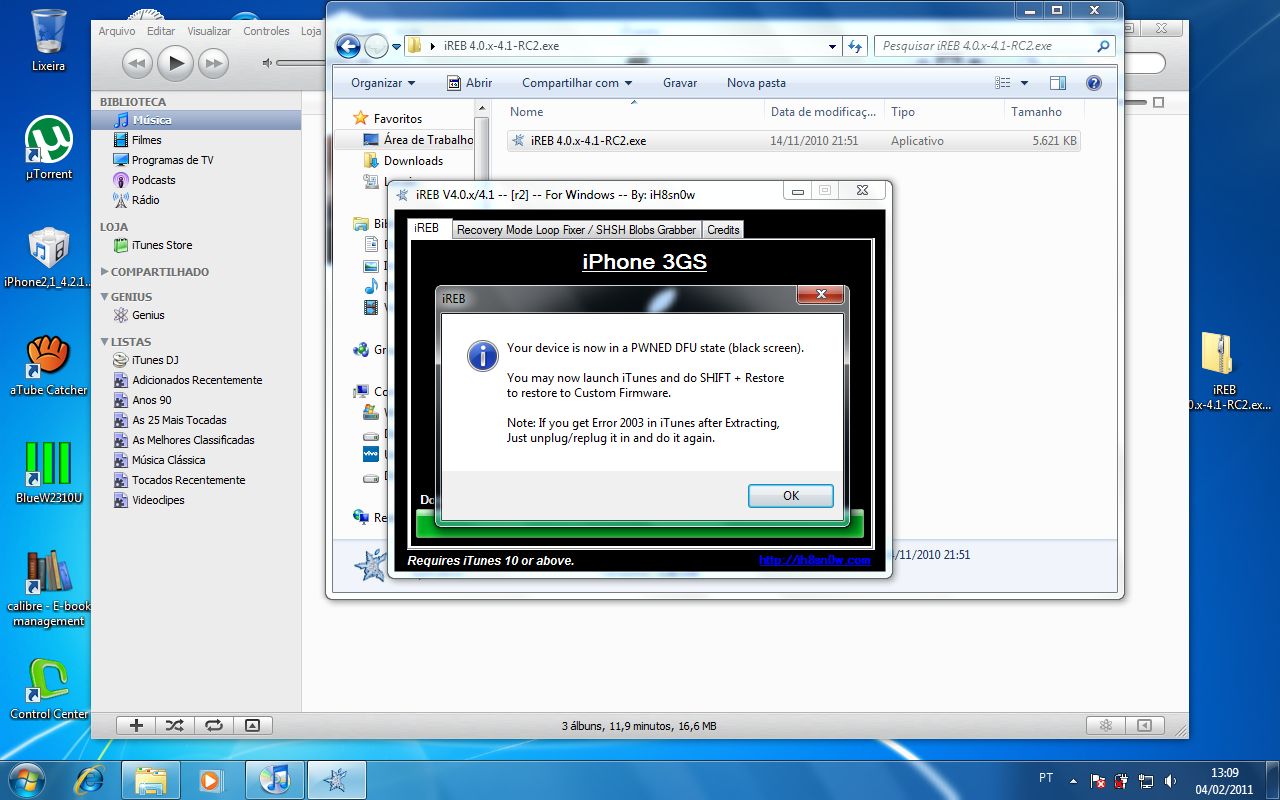
Task: Click the iTunes volume speaker icon
Action: pos(268,64)
